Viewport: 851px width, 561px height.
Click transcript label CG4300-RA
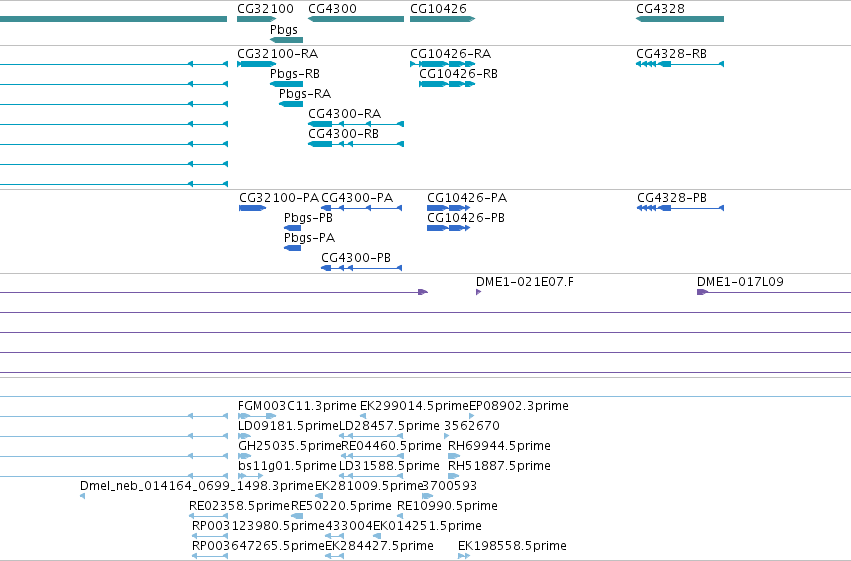tap(345, 114)
